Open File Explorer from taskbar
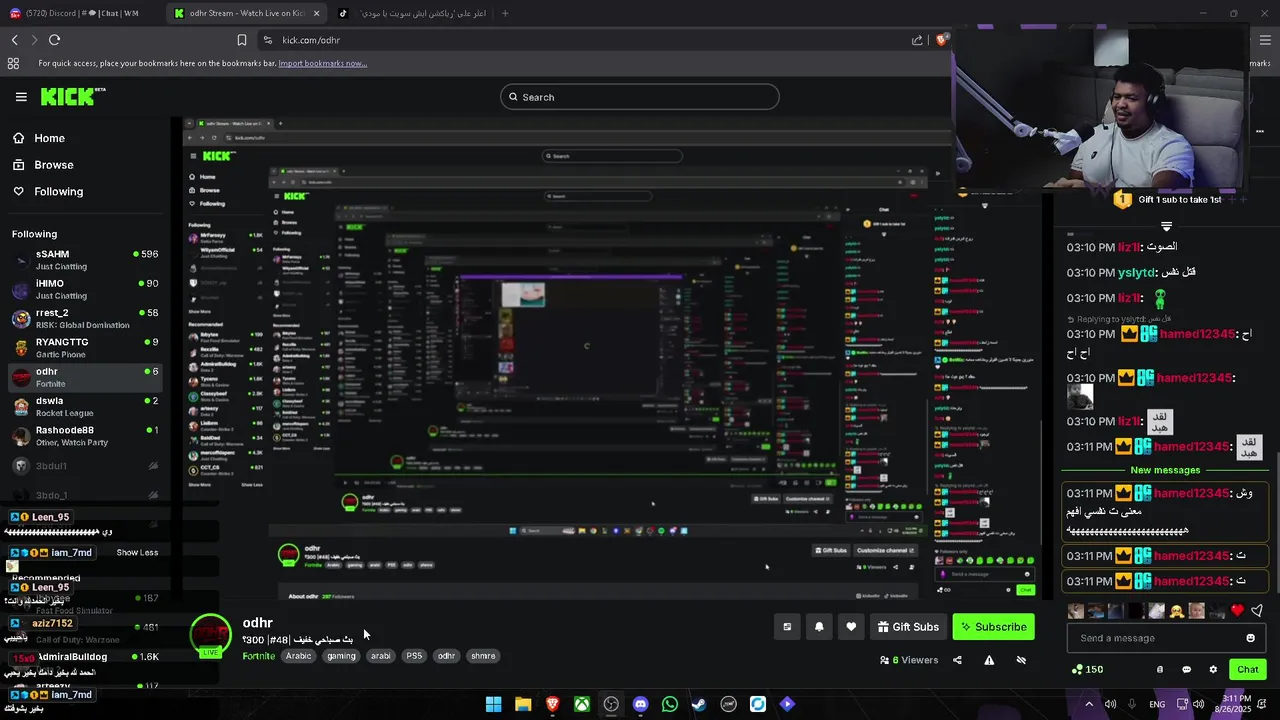Screen dimensions: 1280x720 click(523, 704)
